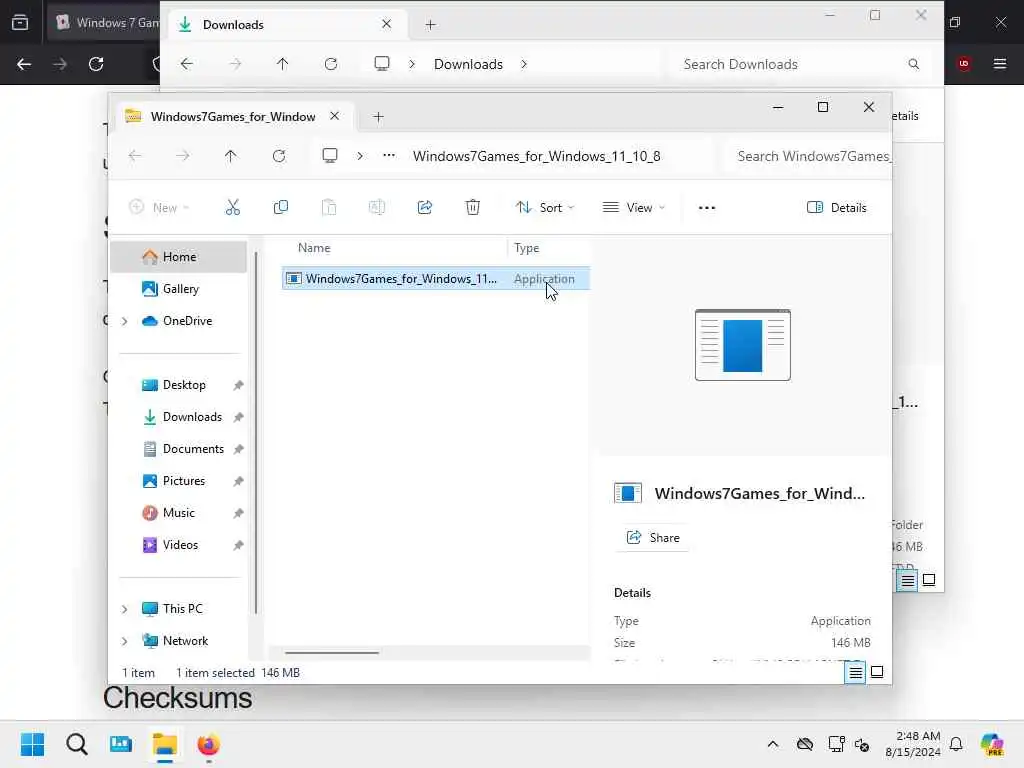Select the Windows 7 Games browser tab

pyautogui.click(x=106, y=23)
